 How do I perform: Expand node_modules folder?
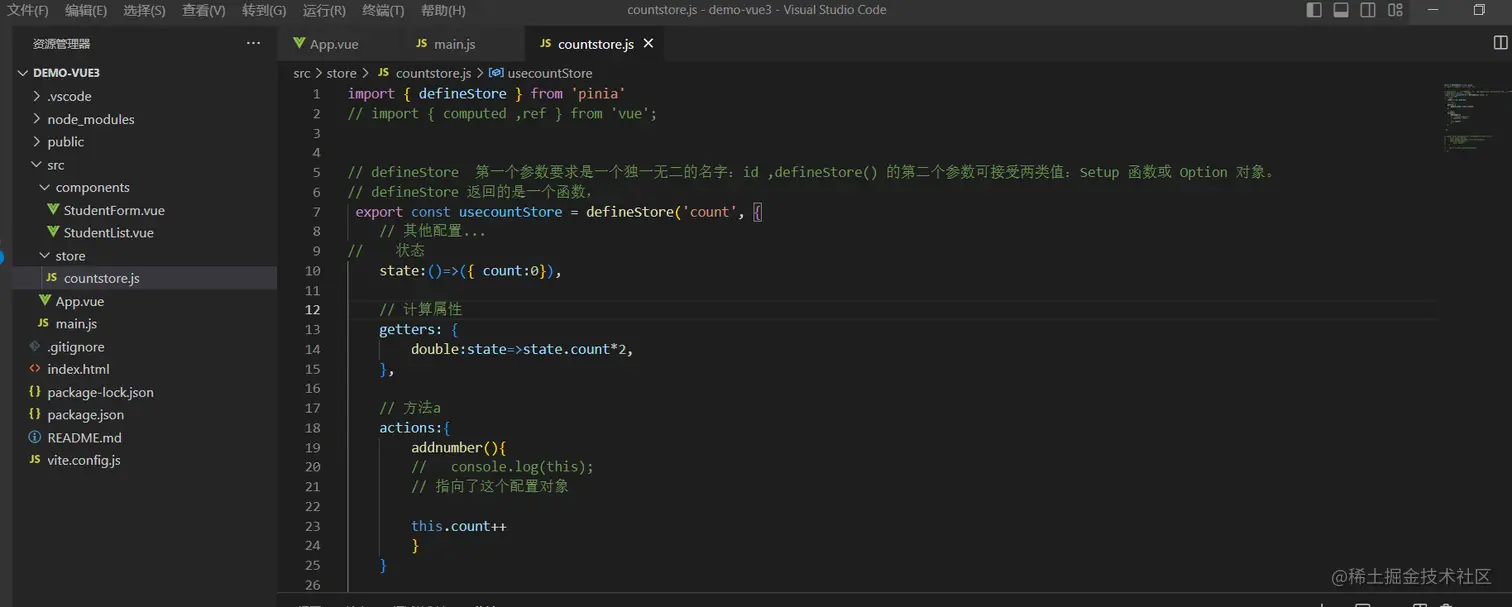pos(144,119)
